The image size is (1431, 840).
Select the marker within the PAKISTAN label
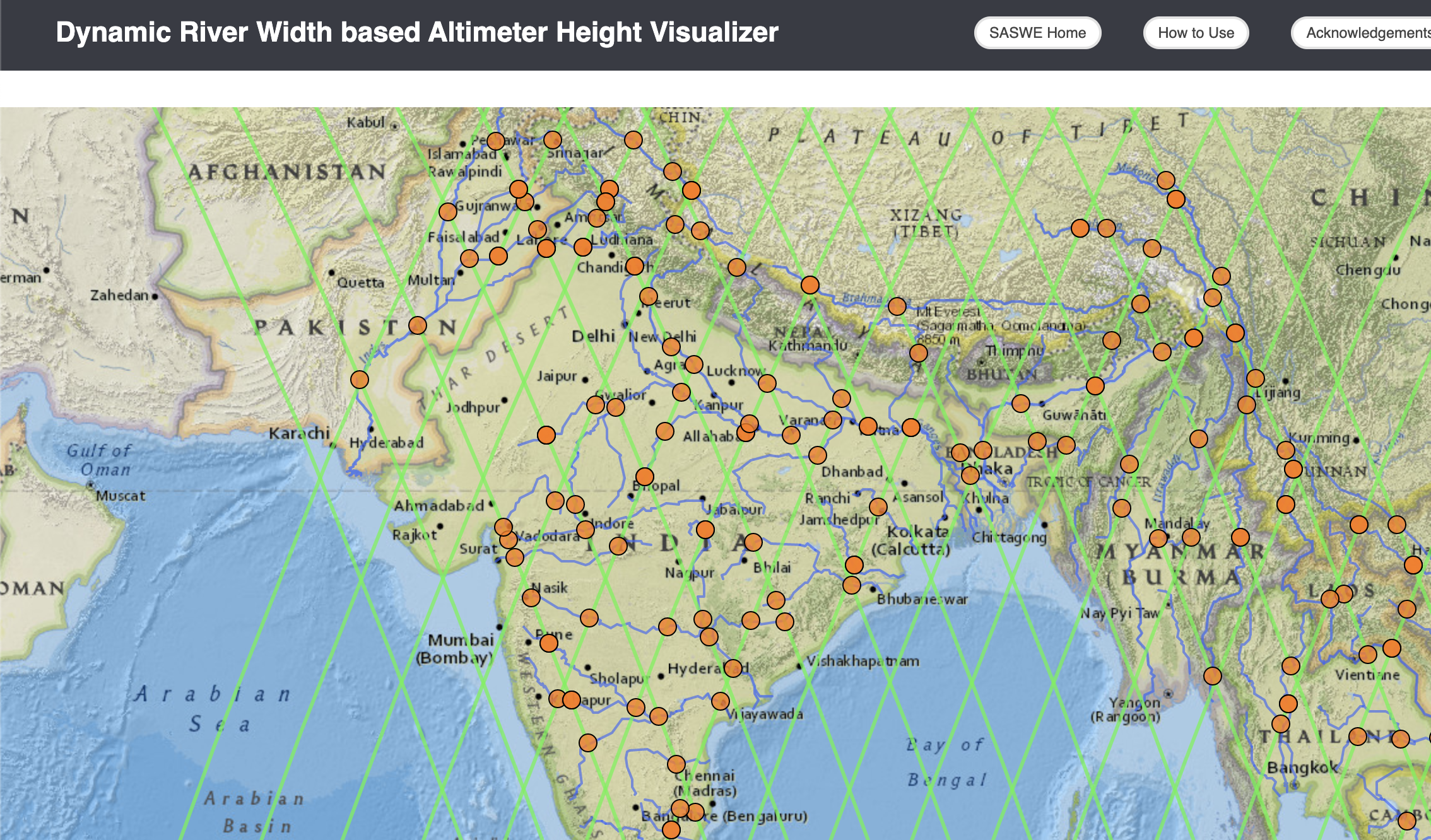(418, 325)
